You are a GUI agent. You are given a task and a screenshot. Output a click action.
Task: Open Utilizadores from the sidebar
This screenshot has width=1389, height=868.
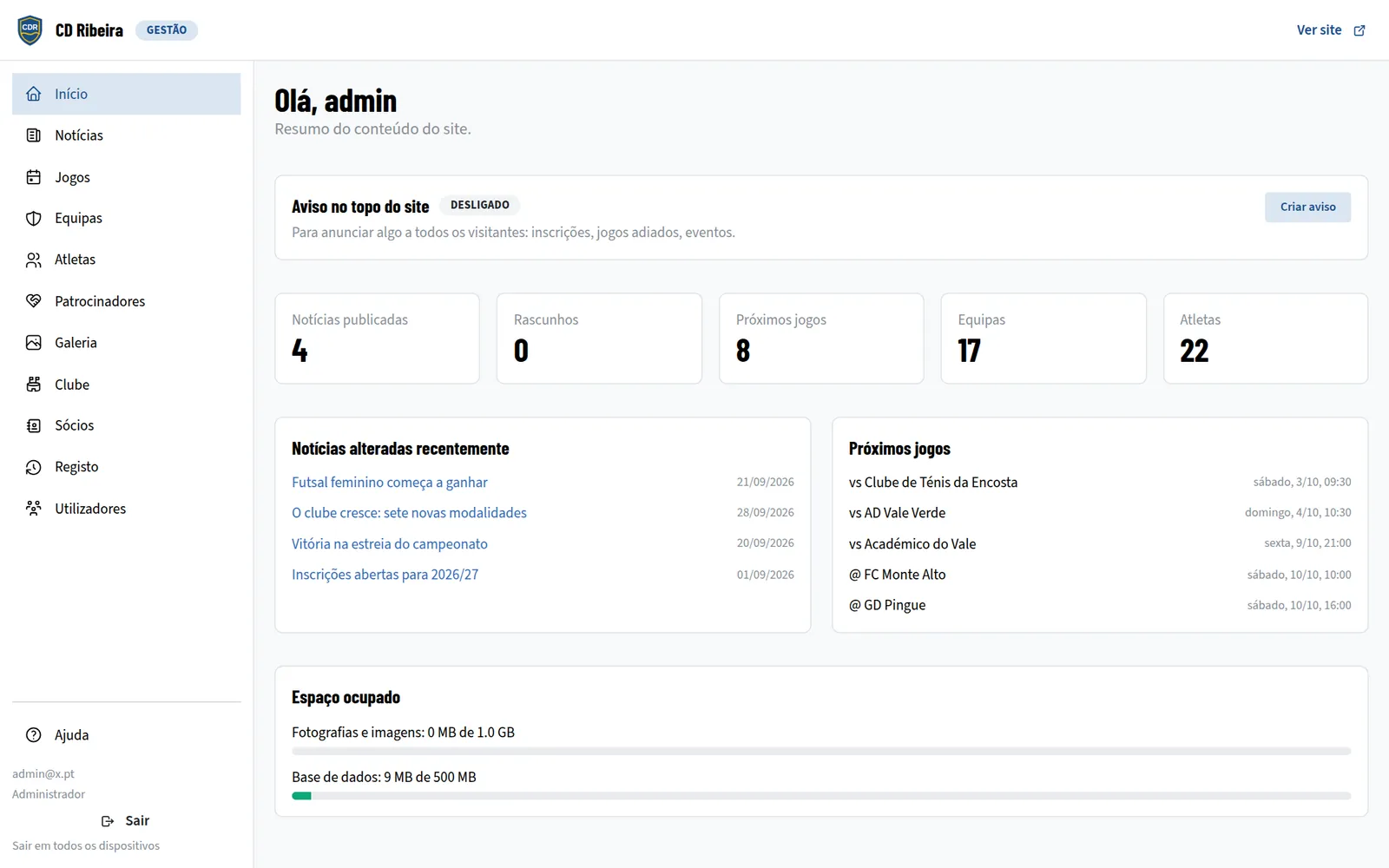point(126,509)
